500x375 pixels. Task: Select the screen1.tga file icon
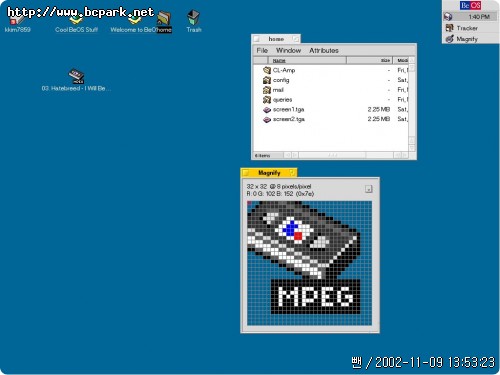tap(267, 109)
